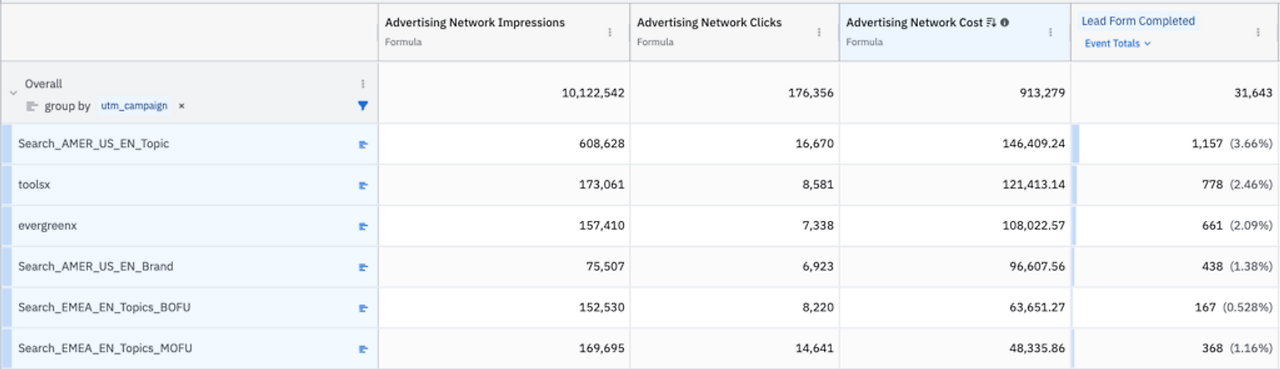The height and width of the screenshot is (369, 1280).
Task: Click breakdown icon for Search_EMEA_EN_Topics_MOFU row
Action: 363,349
